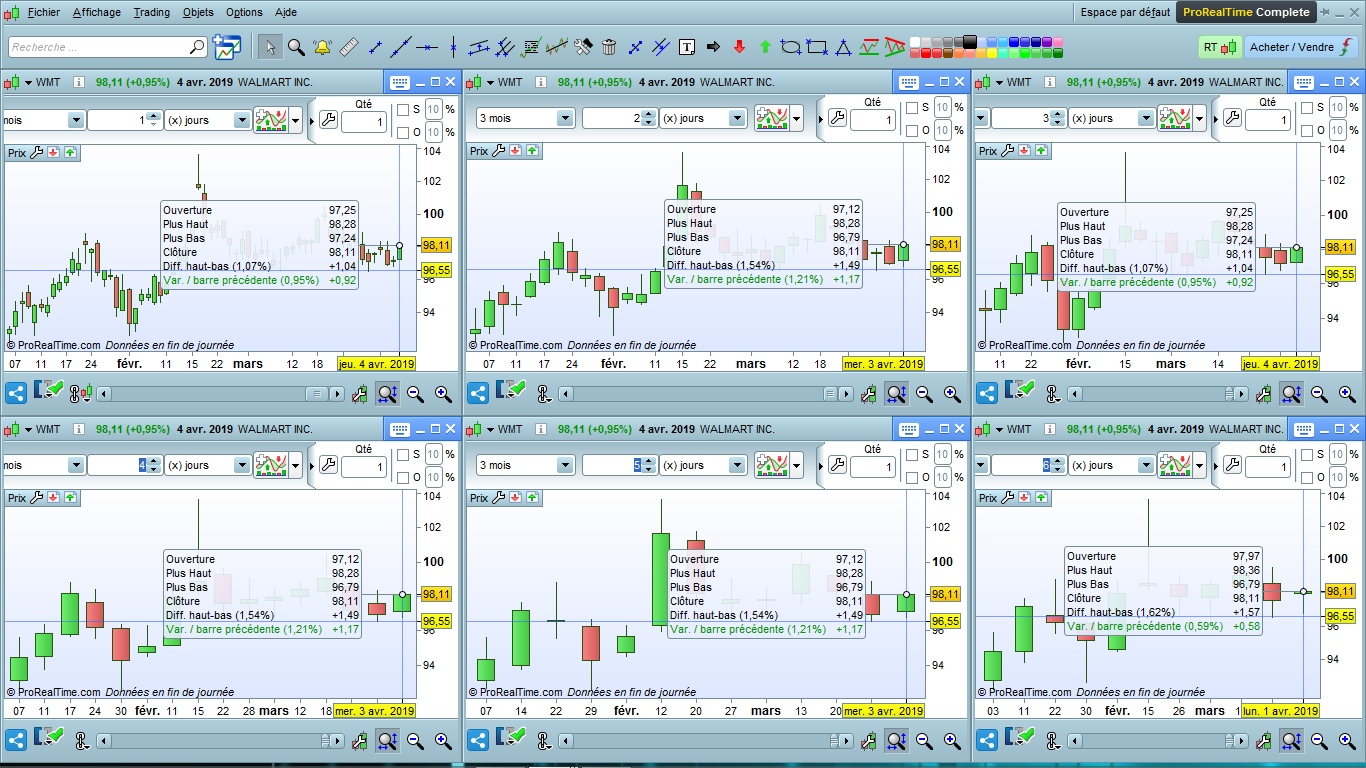Insert a black right arrow marker
The width and height of the screenshot is (1366, 768).
[x=713, y=47]
